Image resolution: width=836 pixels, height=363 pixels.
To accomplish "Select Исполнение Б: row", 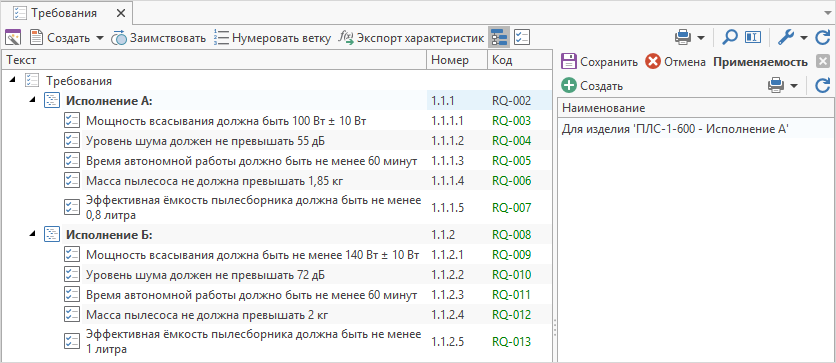I will point(276,235).
